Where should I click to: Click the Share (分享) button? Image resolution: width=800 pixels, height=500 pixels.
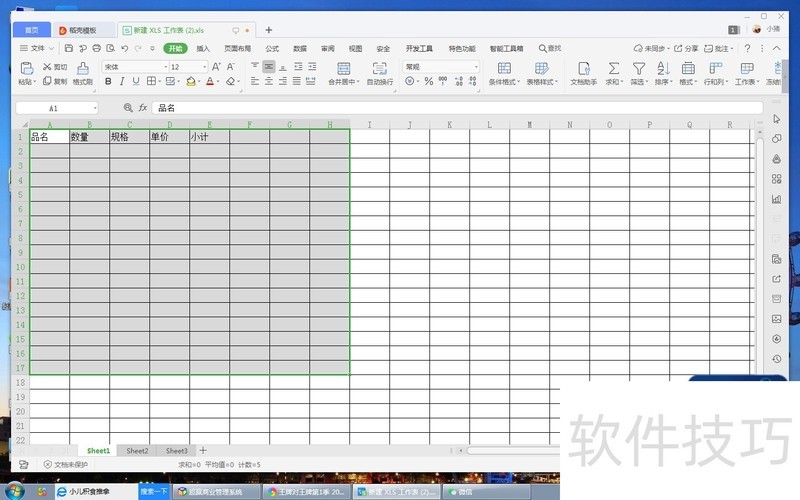[x=686, y=48]
